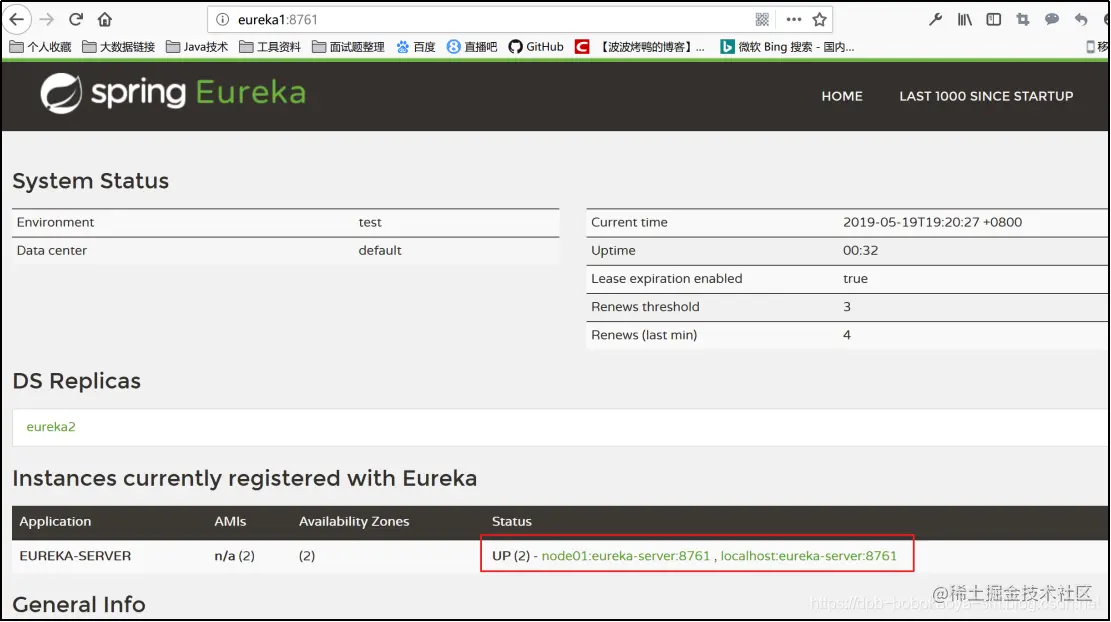Open the library bookshelf icon

pos(964,19)
